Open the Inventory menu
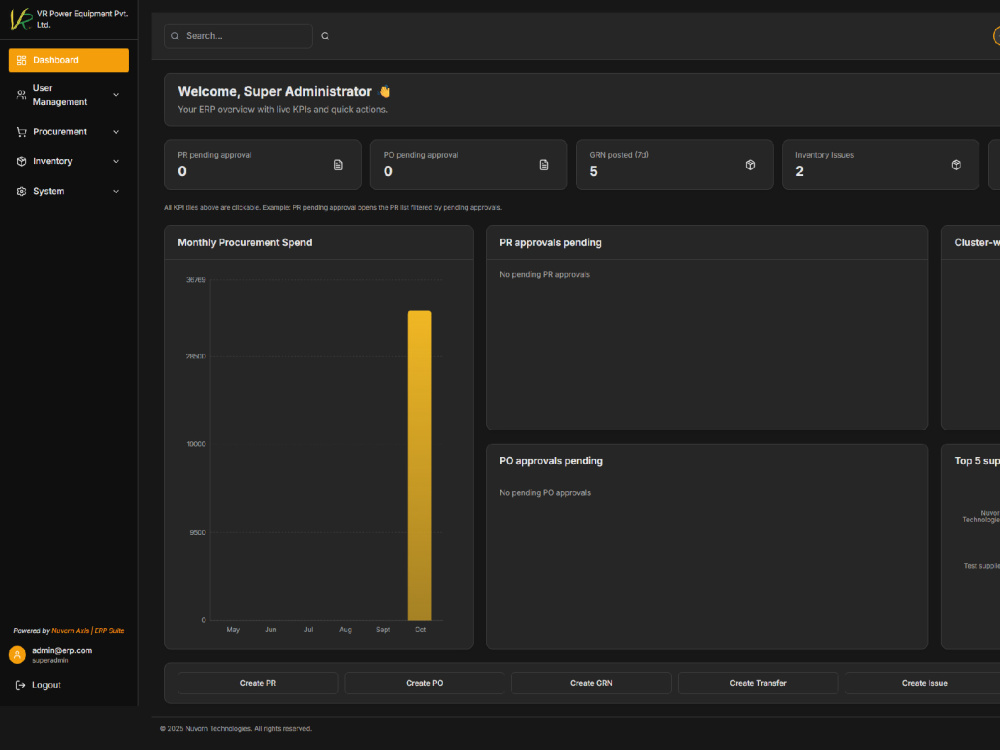This screenshot has height=750, width=1000. tap(69, 161)
